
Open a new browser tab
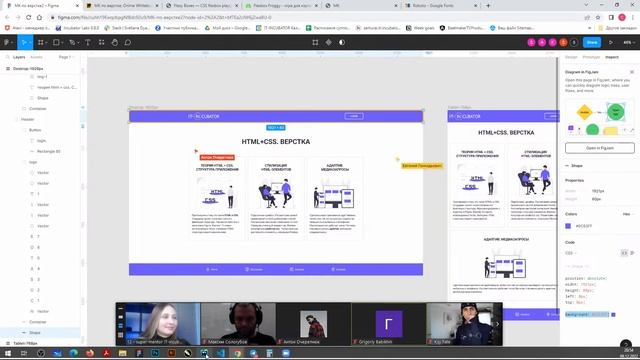488,6
